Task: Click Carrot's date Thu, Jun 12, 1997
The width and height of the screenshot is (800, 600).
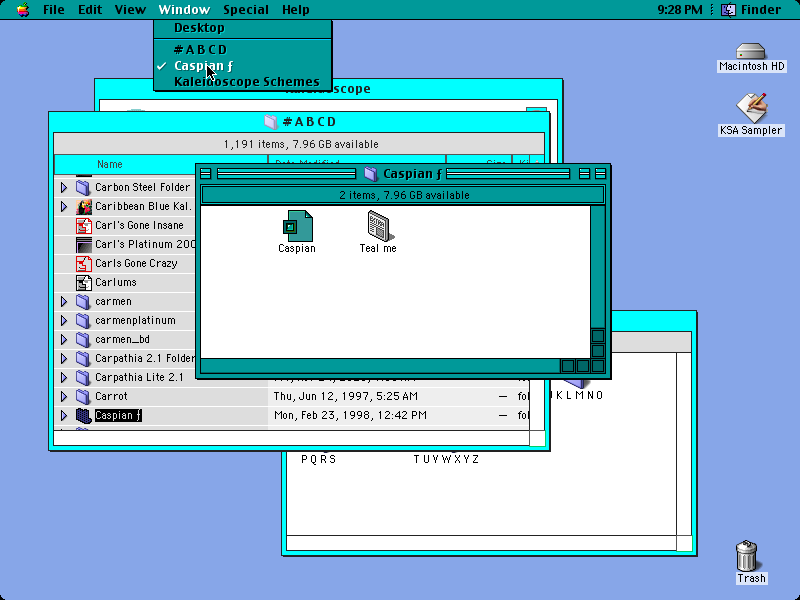Action: [345, 396]
